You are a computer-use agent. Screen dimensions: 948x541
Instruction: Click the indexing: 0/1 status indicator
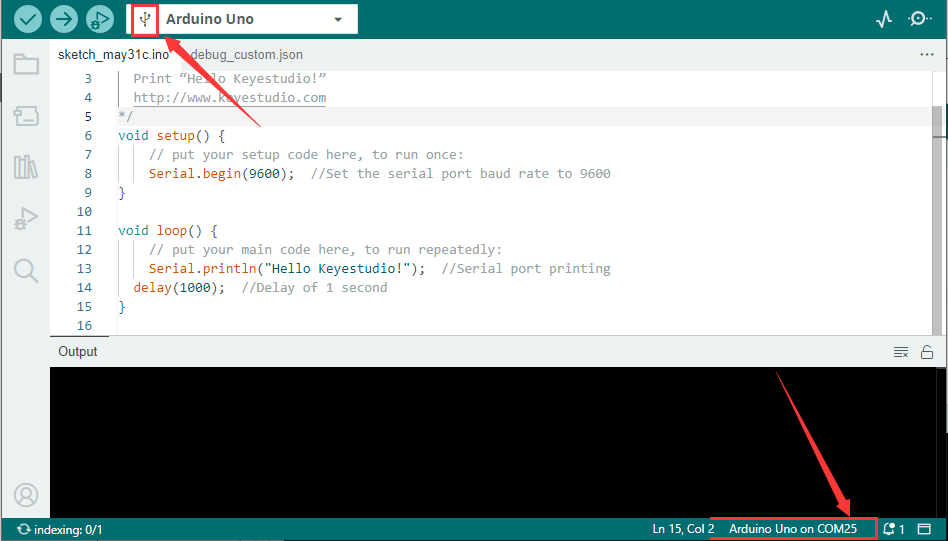coord(59,530)
